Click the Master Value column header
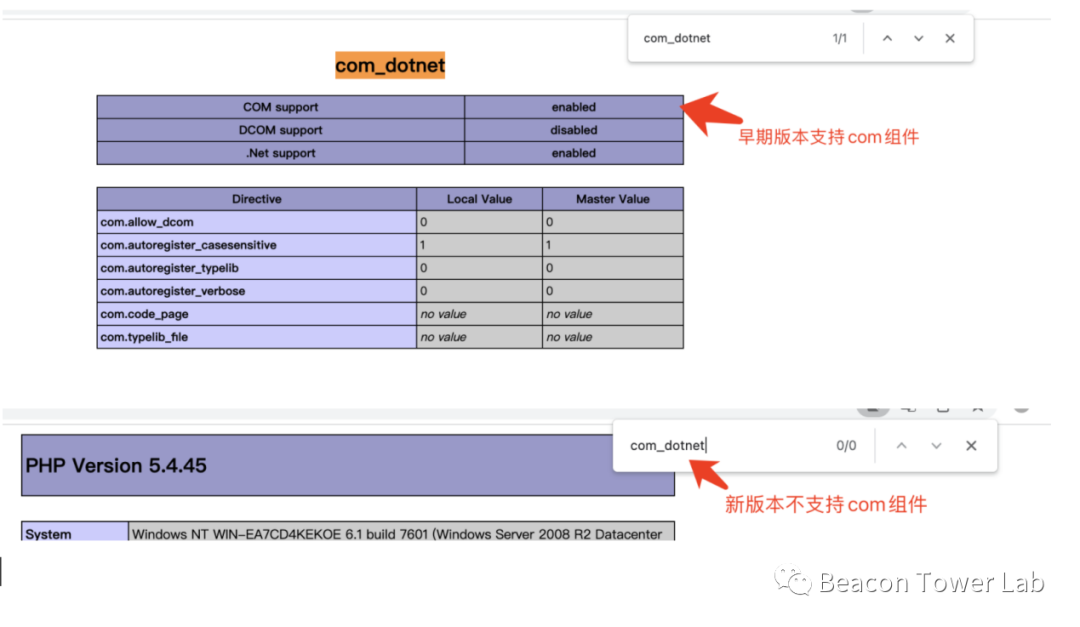Screen dimensions: 1080x627 [612, 199]
